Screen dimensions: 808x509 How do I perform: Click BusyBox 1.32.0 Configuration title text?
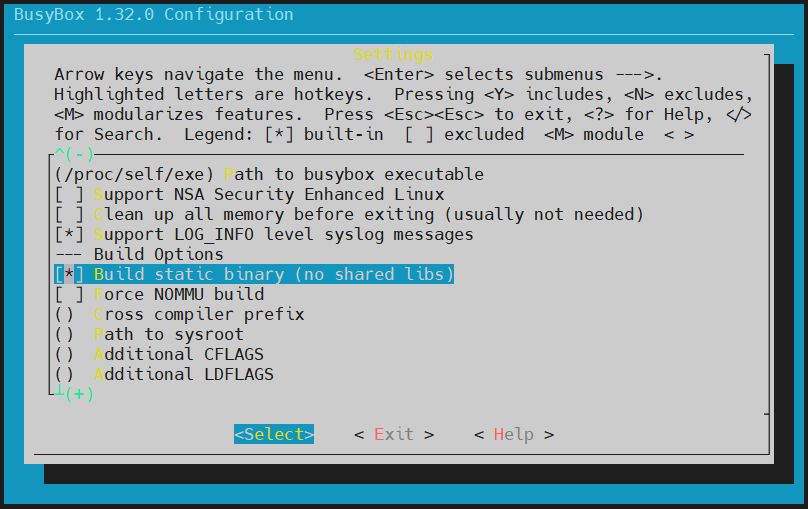pos(154,14)
